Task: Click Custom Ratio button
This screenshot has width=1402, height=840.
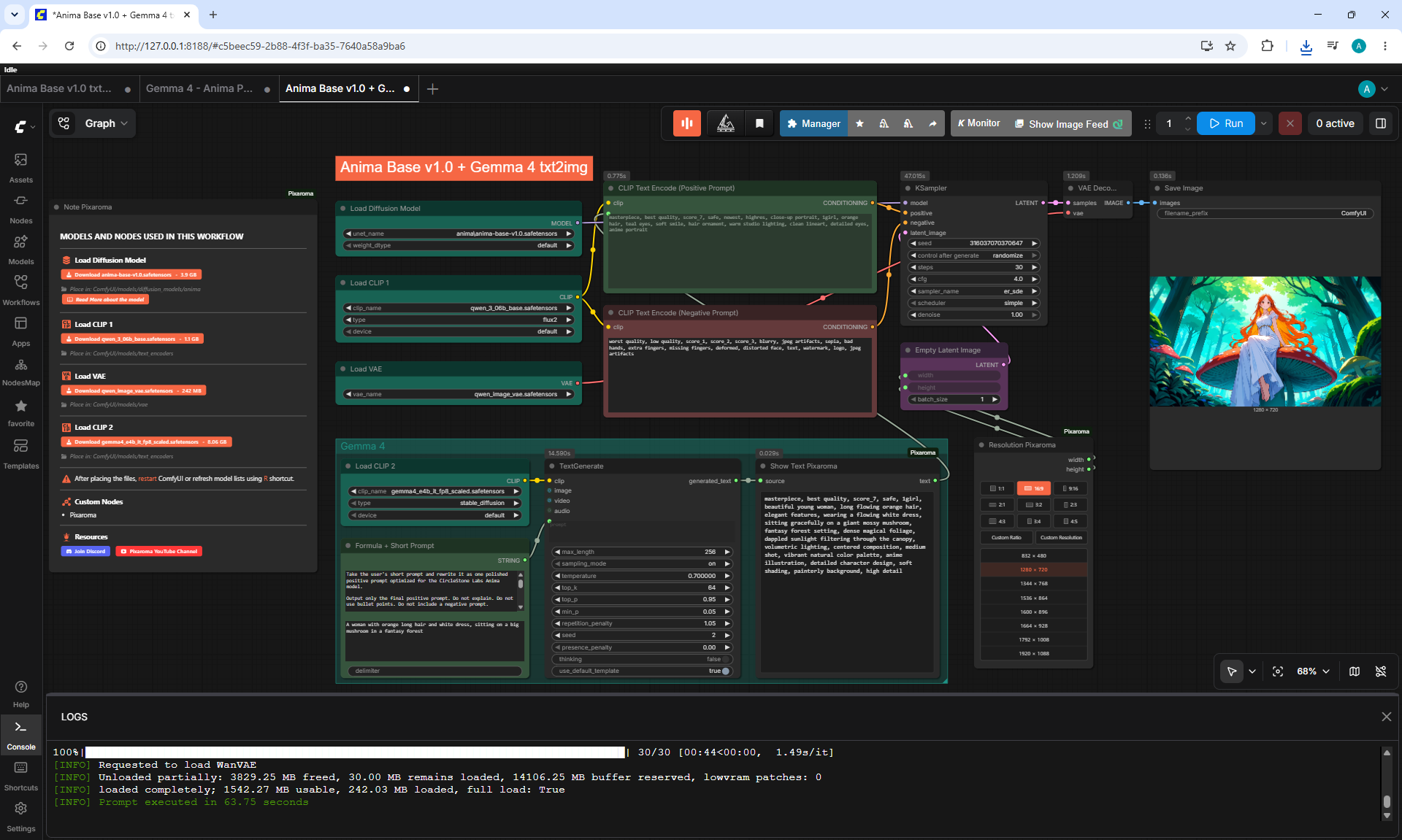Action: pos(1006,538)
